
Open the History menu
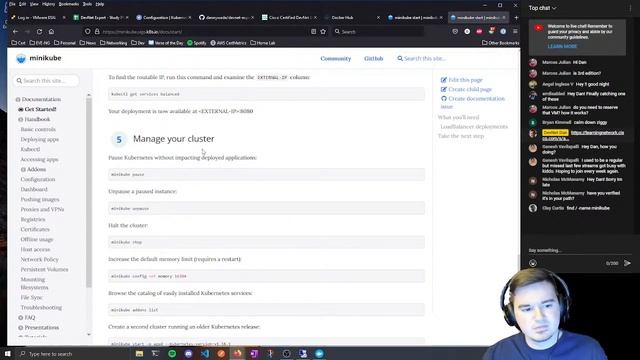[48, 4]
